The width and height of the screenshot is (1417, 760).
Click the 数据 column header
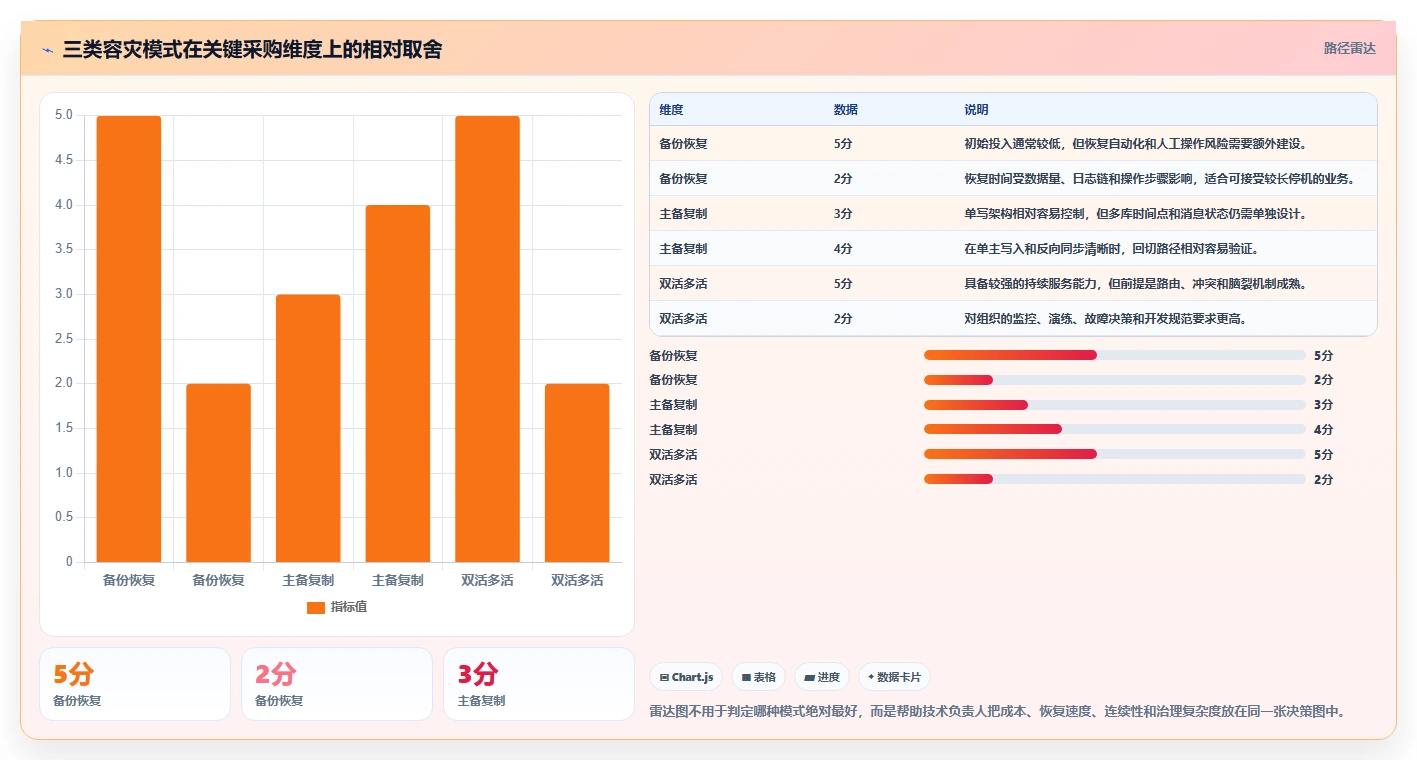[845, 110]
